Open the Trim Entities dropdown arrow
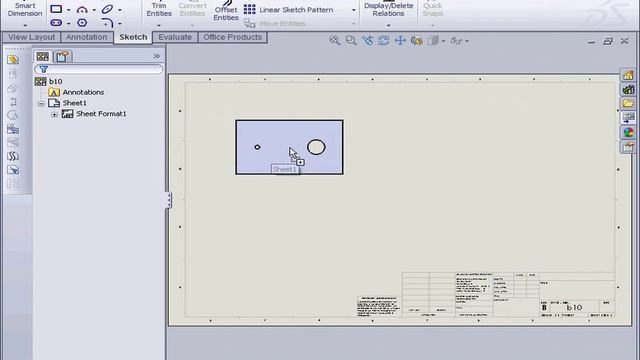The height and width of the screenshot is (360, 640). click(159, 25)
